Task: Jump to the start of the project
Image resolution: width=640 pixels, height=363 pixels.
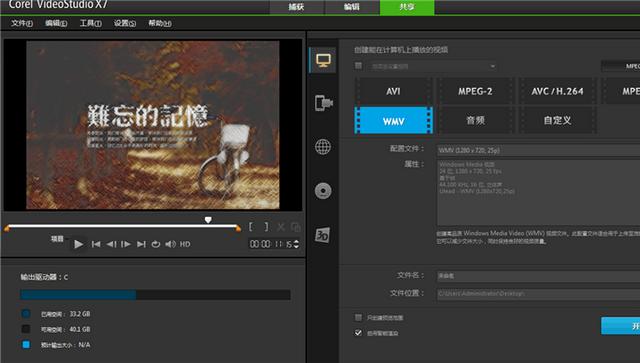Action: tap(96, 244)
